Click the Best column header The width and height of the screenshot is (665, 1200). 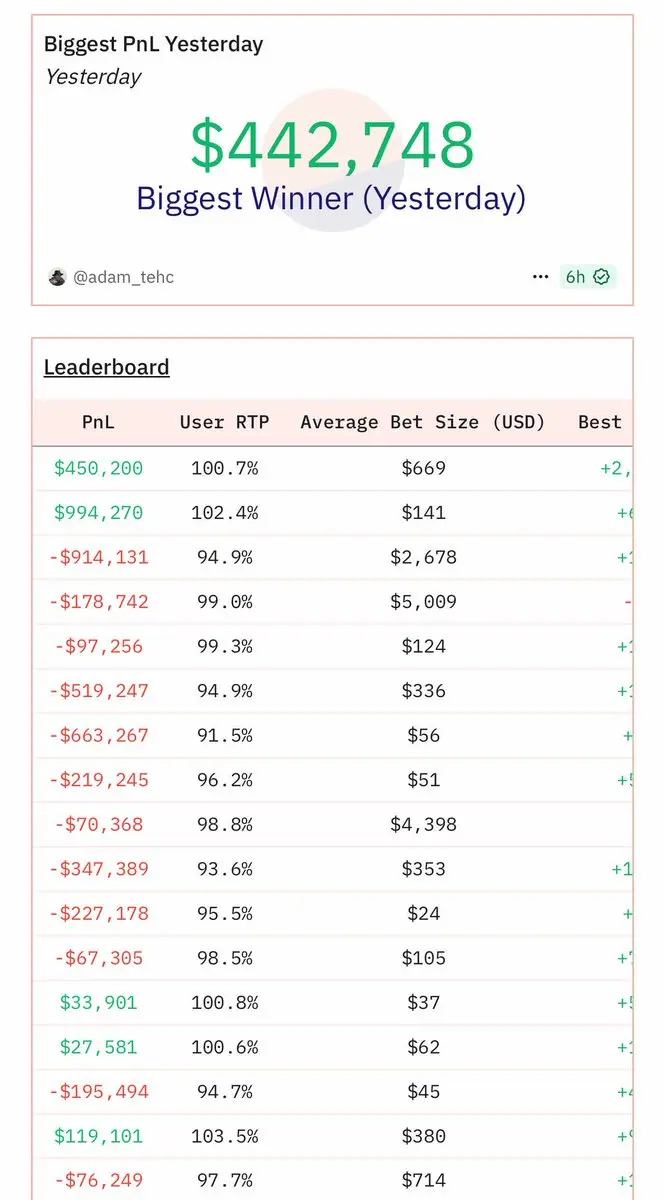pyautogui.click(x=600, y=422)
